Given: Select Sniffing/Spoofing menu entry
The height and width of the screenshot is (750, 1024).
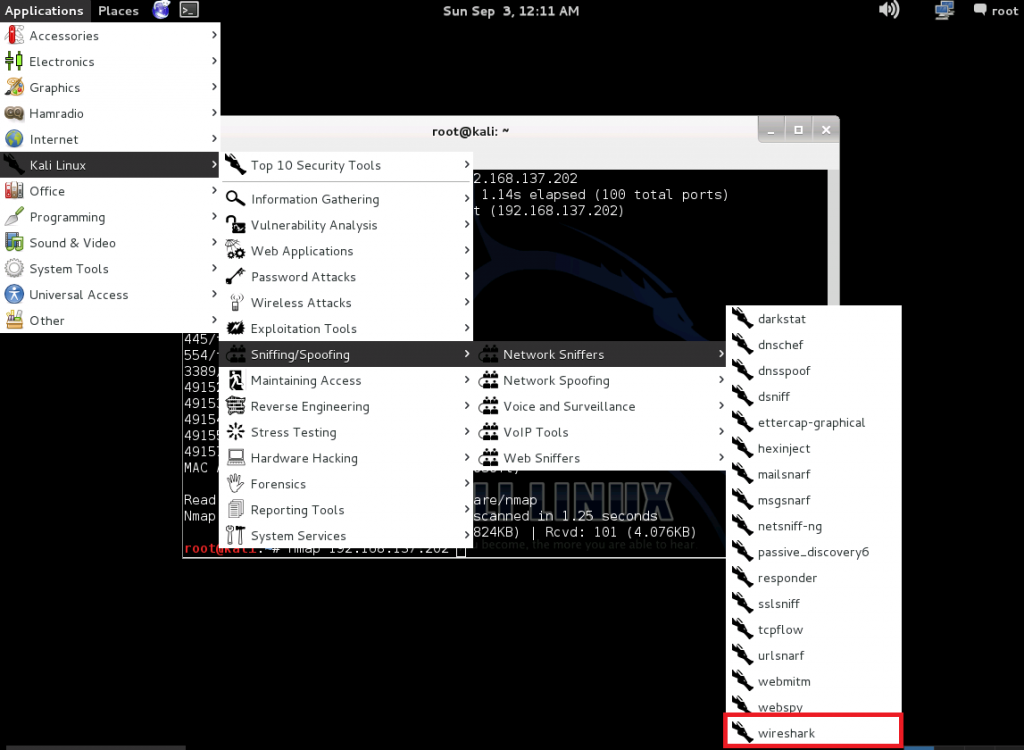Looking at the screenshot, I should [x=346, y=354].
